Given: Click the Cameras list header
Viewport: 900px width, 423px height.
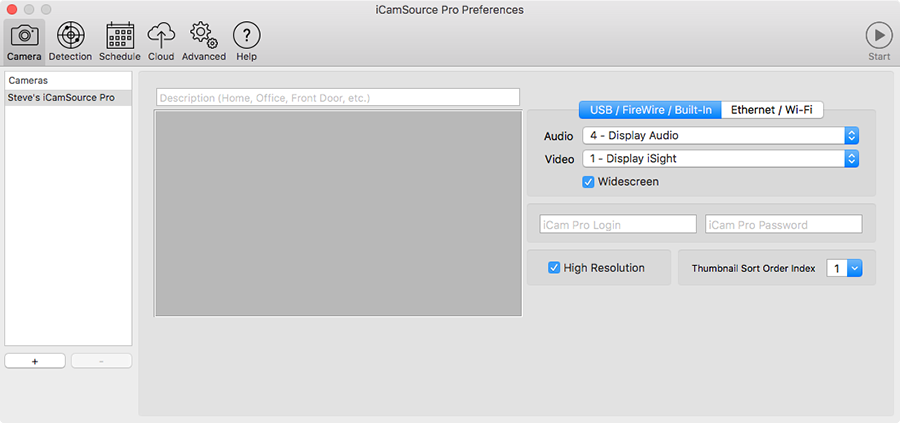Looking at the screenshot, I should (68, 81).
